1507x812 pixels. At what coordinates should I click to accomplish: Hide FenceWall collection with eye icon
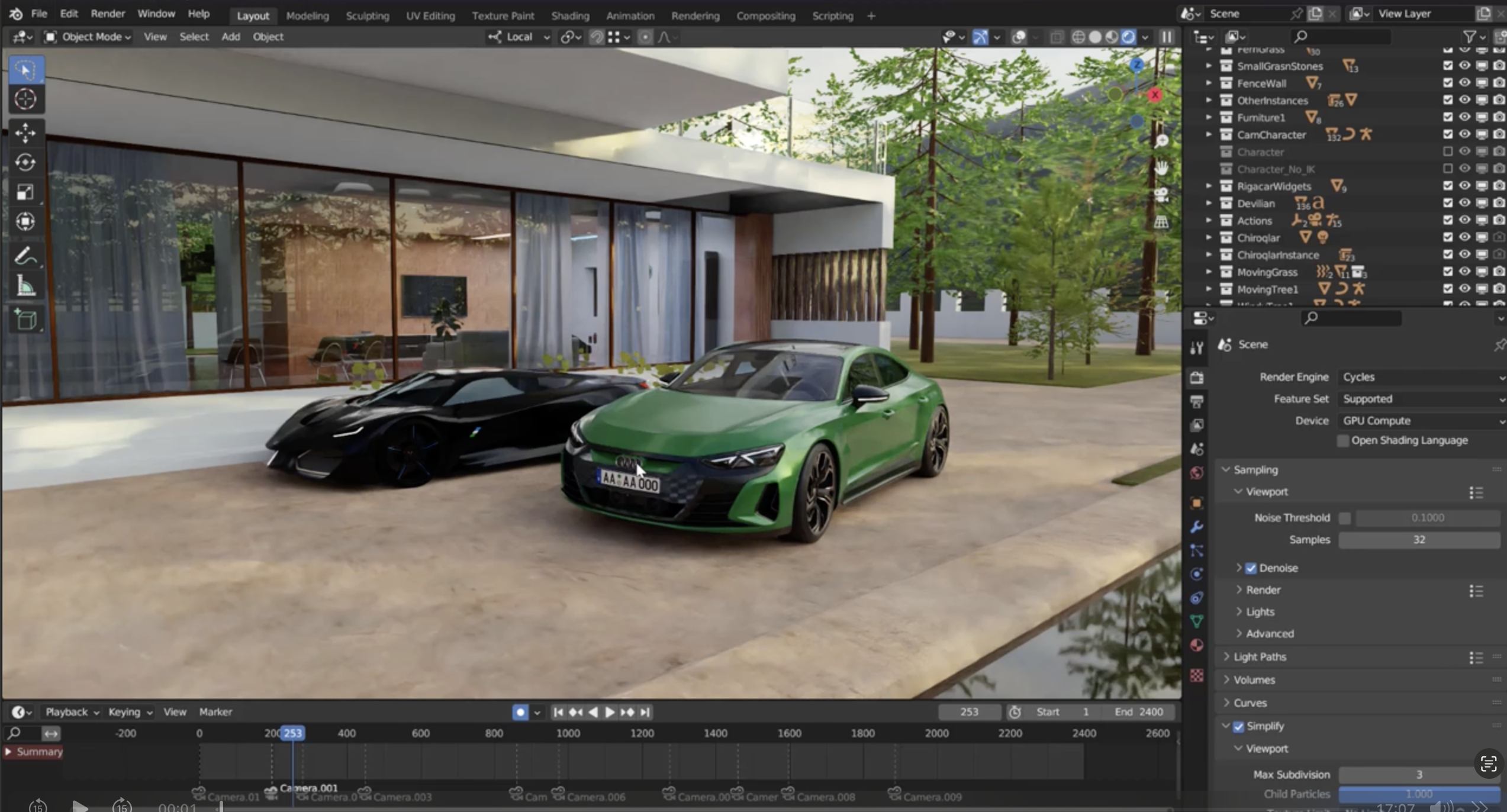tap(1464, 83)
